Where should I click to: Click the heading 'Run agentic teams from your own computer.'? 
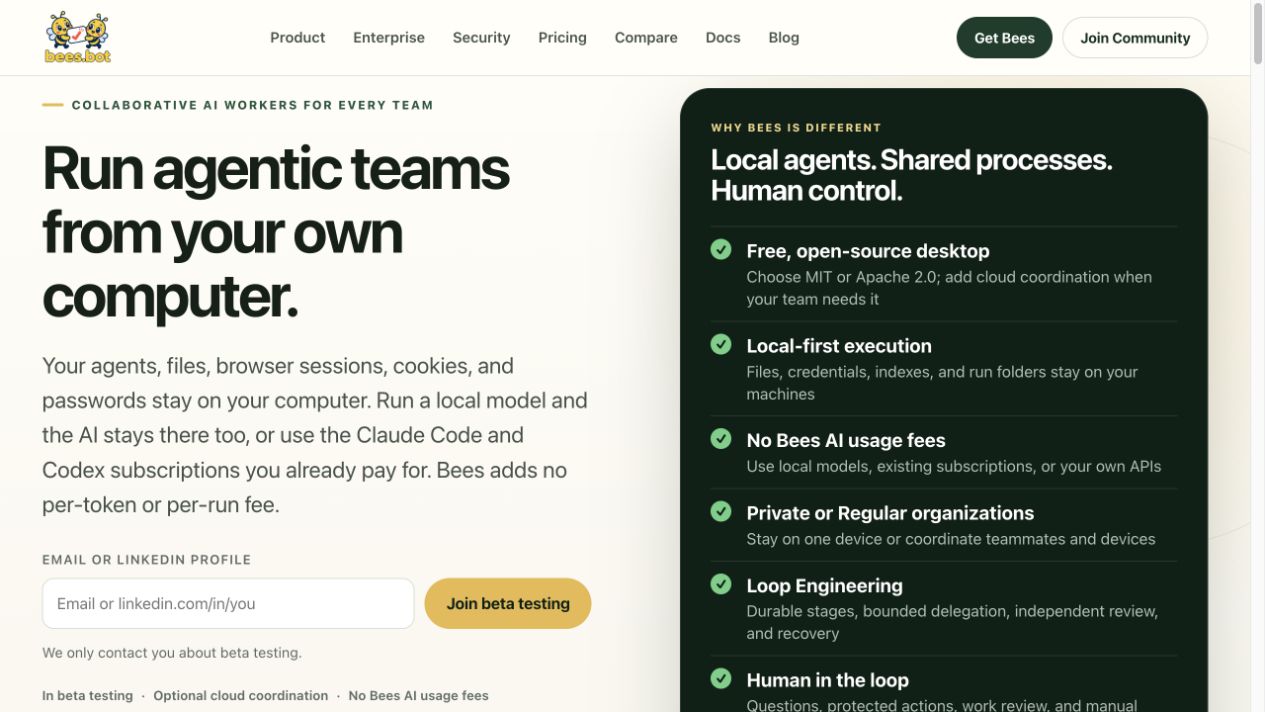pos(276,233)
